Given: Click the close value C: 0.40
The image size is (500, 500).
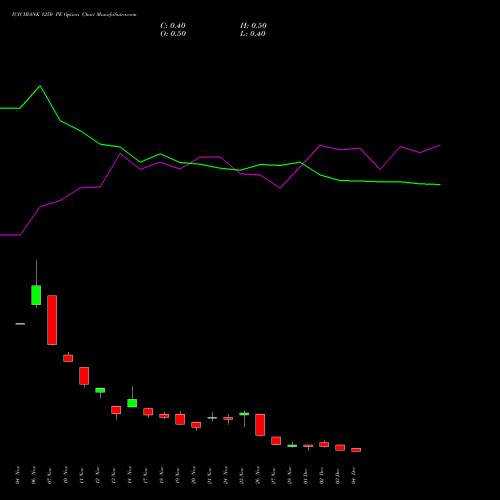Looking at the screenshot, I should (x=173, y=26).
